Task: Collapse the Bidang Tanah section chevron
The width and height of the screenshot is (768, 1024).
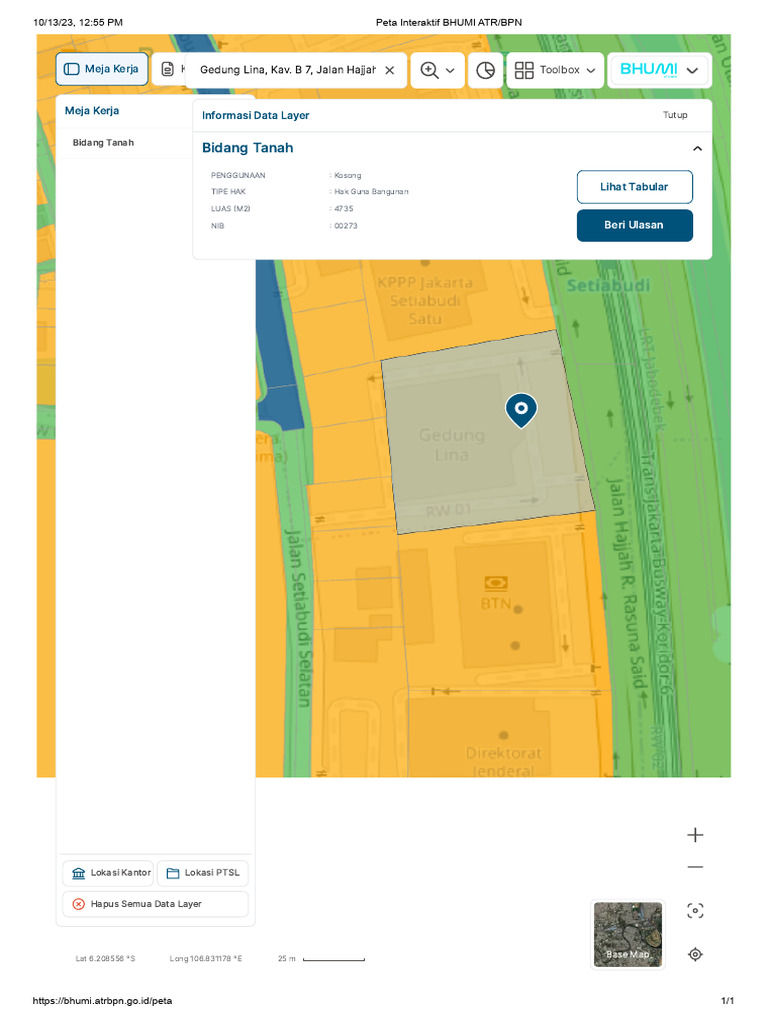Action: point(697,149)
